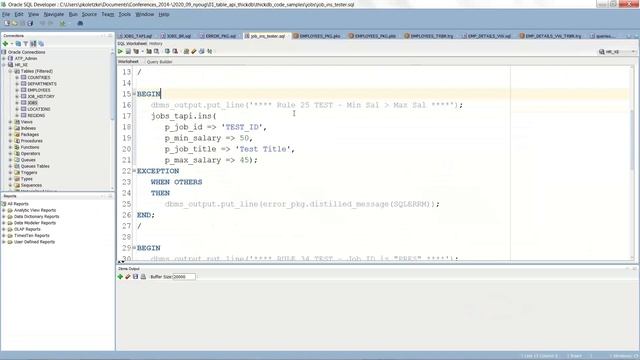Expand the Packages node
This screenshot has width=640, height=360.
tap(11, 134)
